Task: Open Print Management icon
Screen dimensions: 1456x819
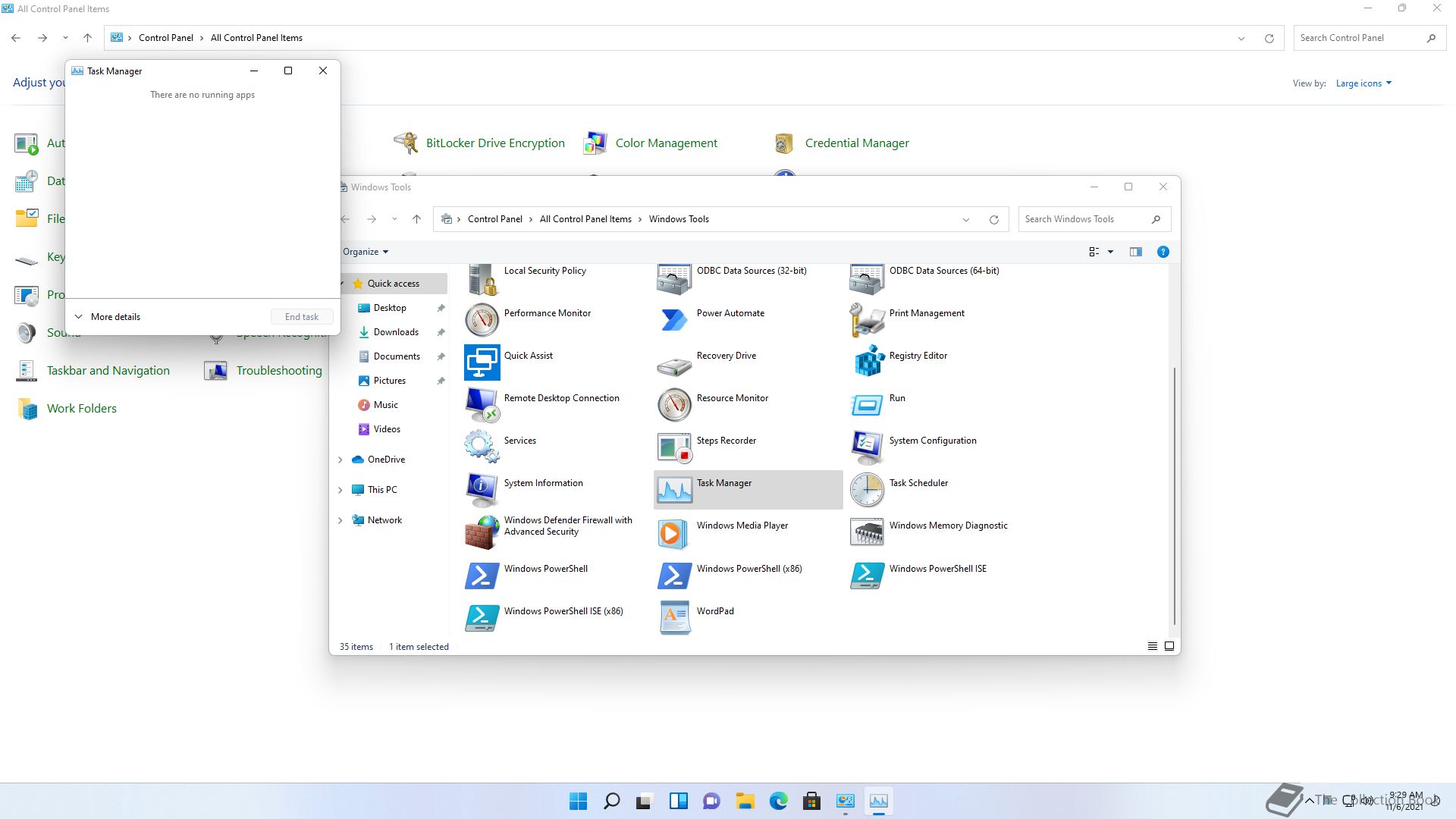Action: tap(868, 320)
